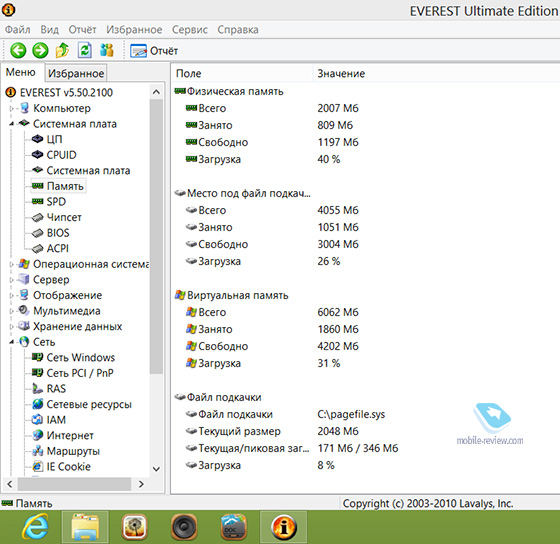
Task: Select the Физическая память group row
Action: click(229, 91)
